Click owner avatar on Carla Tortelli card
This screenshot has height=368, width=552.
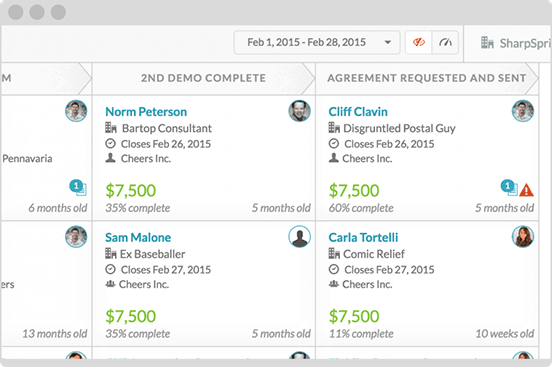522,236
